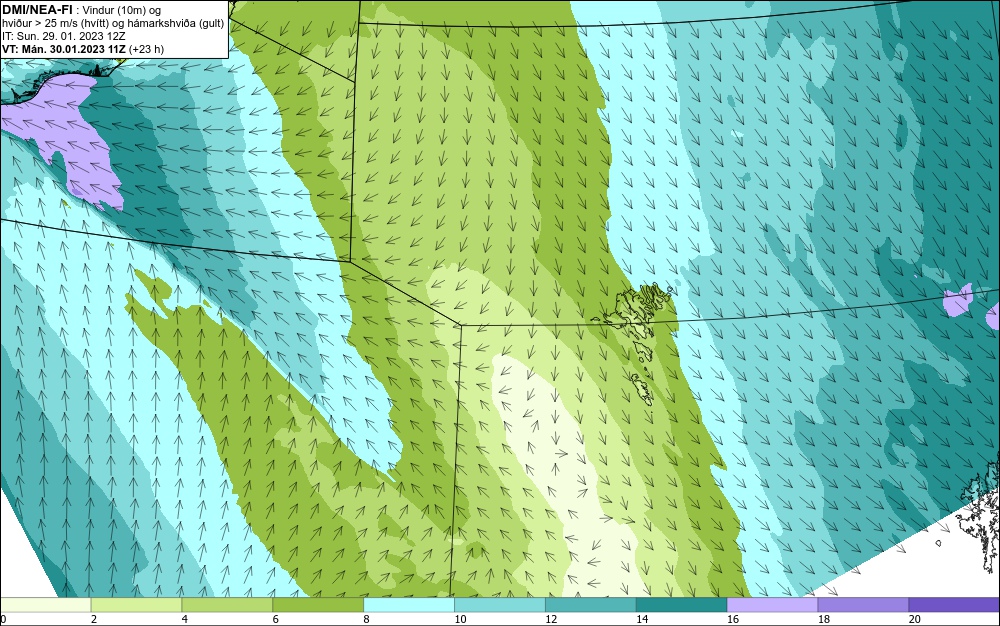Click the legend tick label '10'
Screen dimensions: 1000x626
point(460,619)
